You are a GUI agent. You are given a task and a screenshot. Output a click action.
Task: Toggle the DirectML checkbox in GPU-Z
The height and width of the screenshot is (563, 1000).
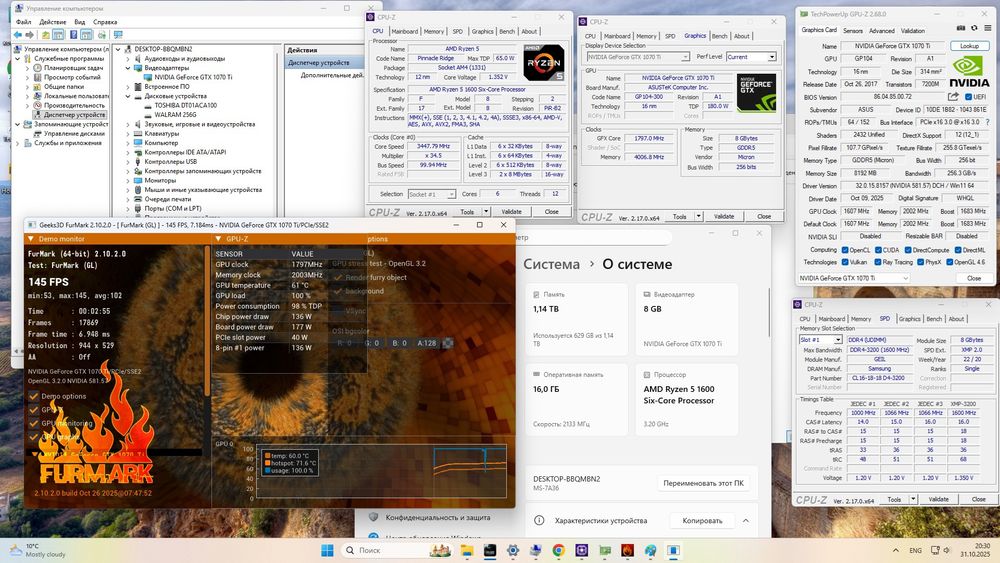click(958, 250)
